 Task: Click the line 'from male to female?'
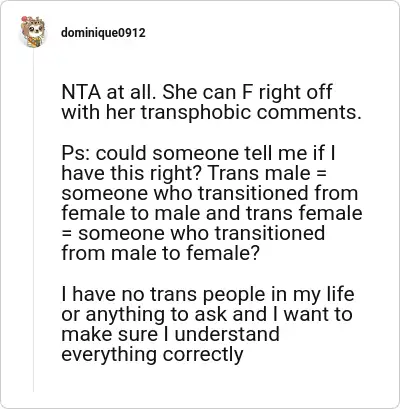(x=160, y=253)
